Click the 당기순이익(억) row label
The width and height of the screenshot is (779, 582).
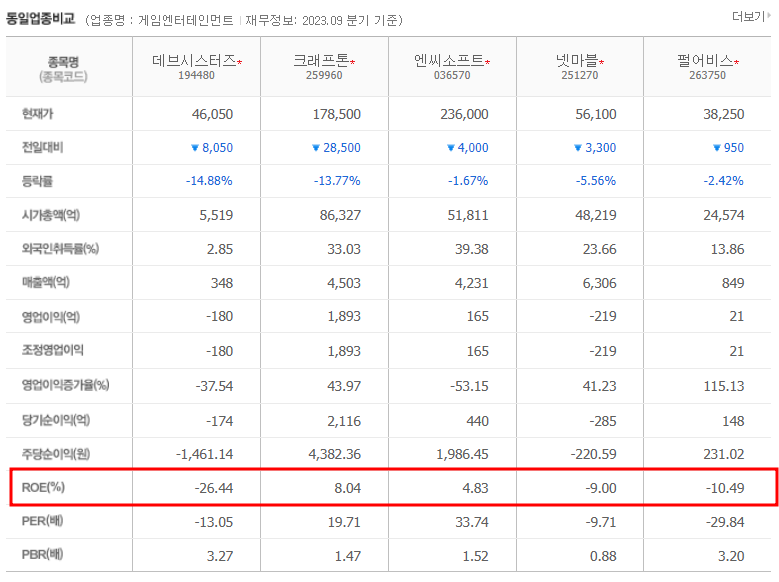pos(56,420)
